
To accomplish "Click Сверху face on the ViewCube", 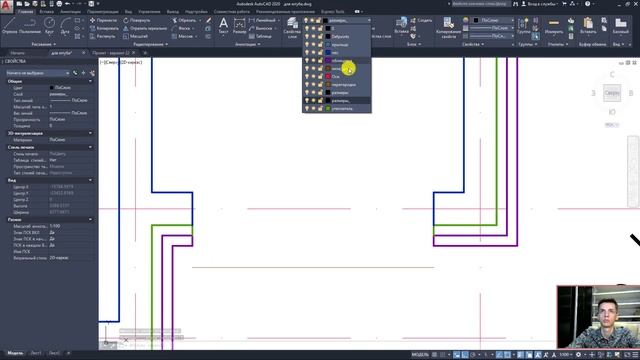I will [x=612, y=93].
